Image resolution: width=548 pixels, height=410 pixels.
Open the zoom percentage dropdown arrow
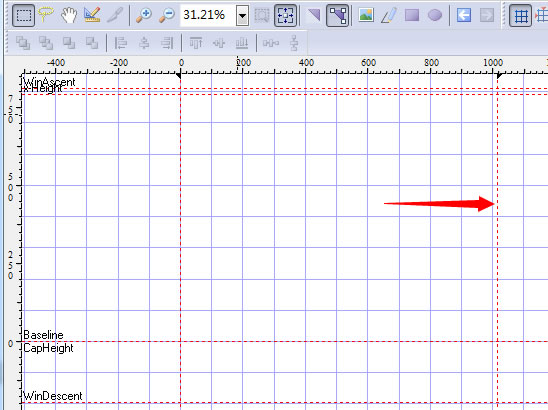[242, 16]
